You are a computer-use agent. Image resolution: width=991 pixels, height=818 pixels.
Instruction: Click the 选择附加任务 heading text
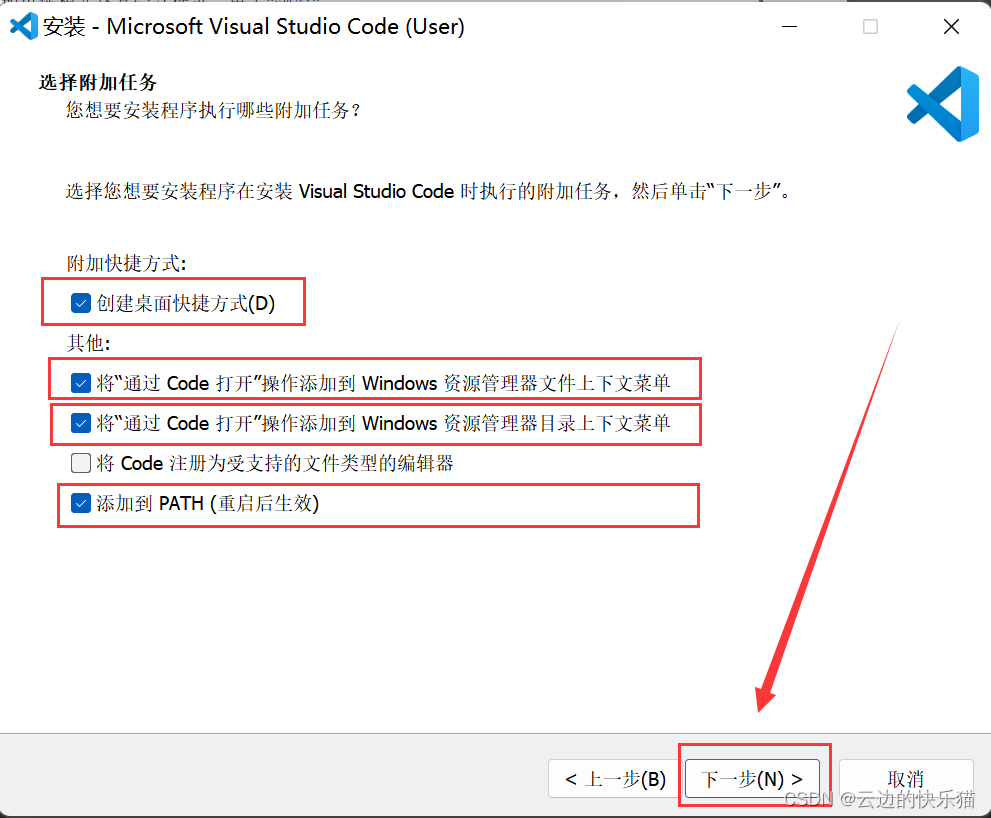(x=97, y=82)
